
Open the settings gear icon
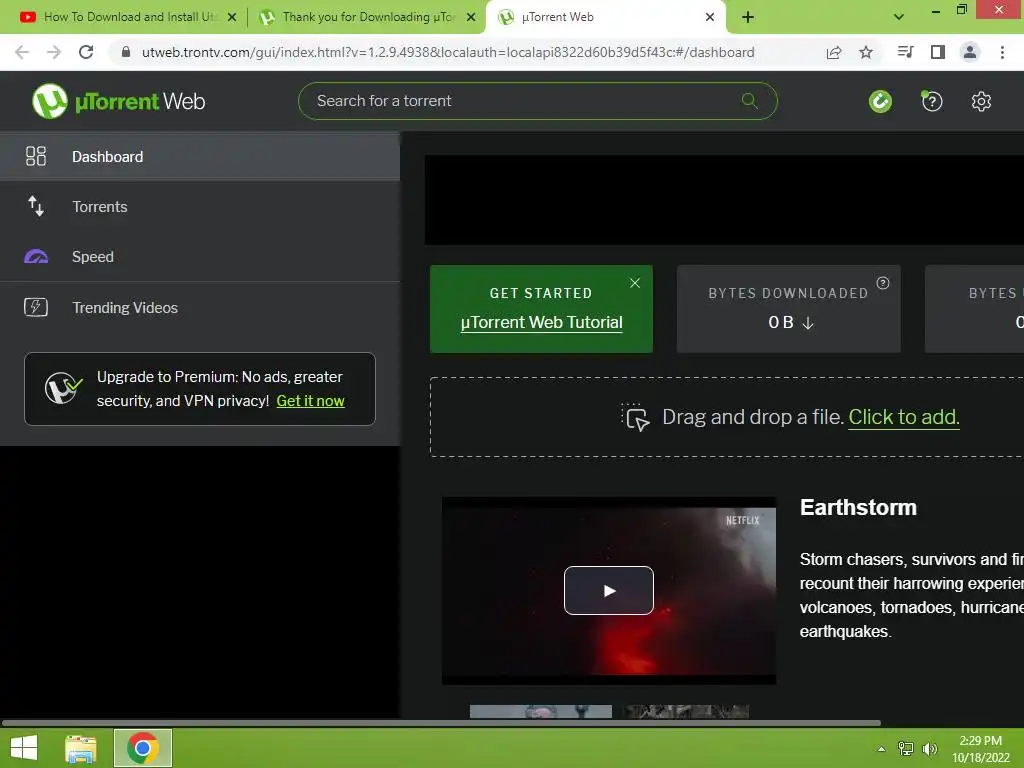click(x=981, y=101)
